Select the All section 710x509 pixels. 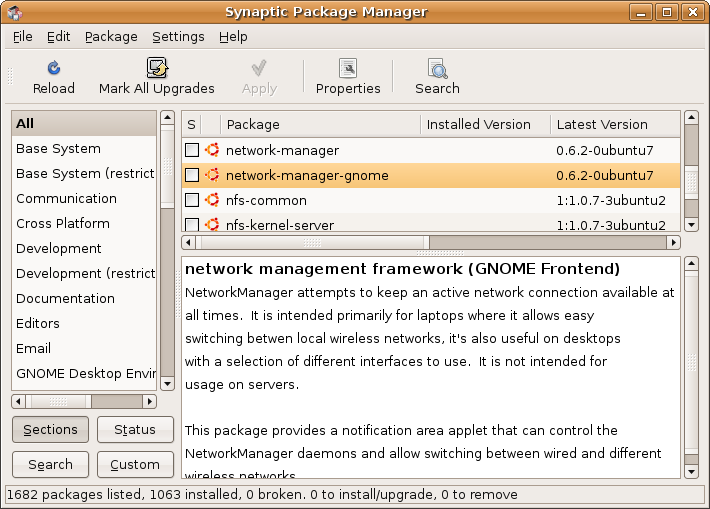(84, 123)
